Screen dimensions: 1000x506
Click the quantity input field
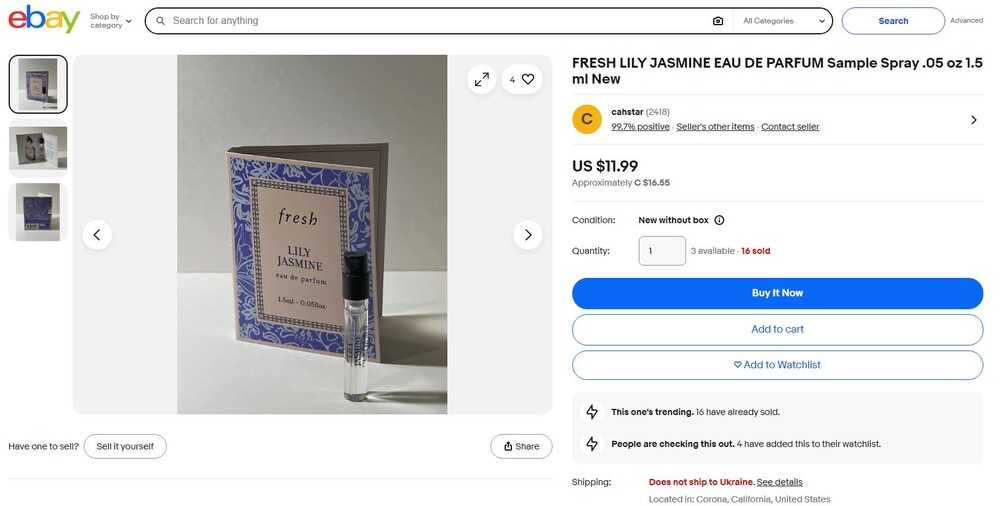coord(662,251)
